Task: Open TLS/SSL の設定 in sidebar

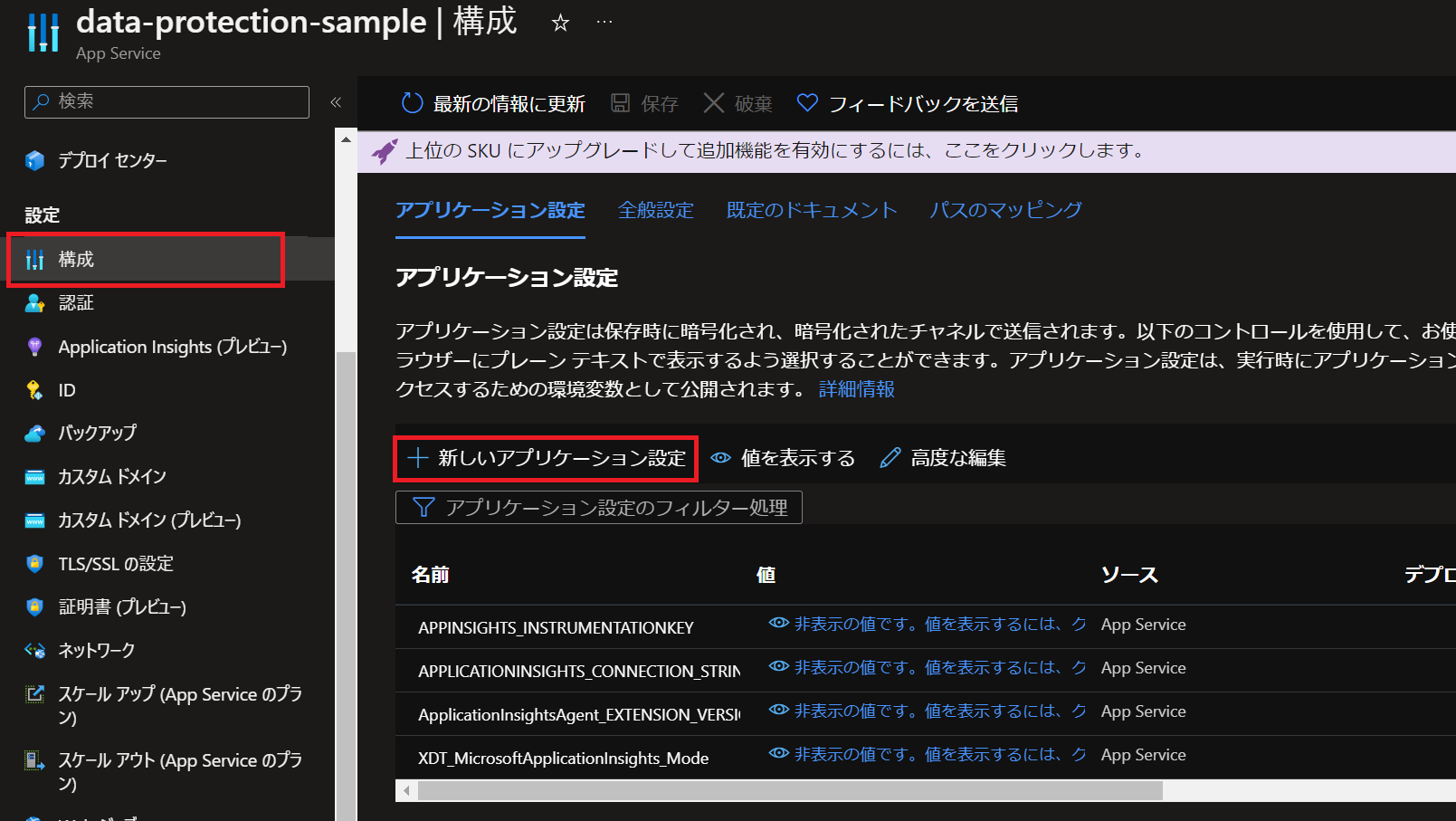Action: click(116, 563)
